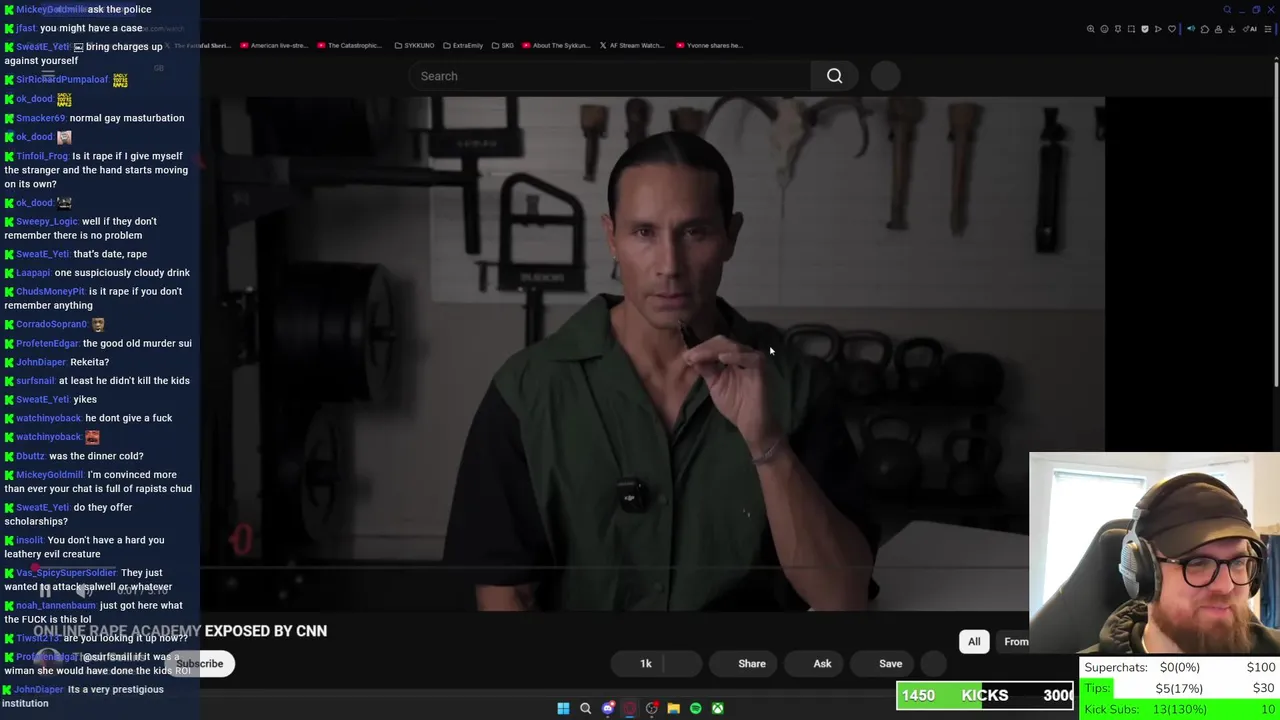
Task: Click the Kick Subs goal row
Action: click(x=1180, y=709)
